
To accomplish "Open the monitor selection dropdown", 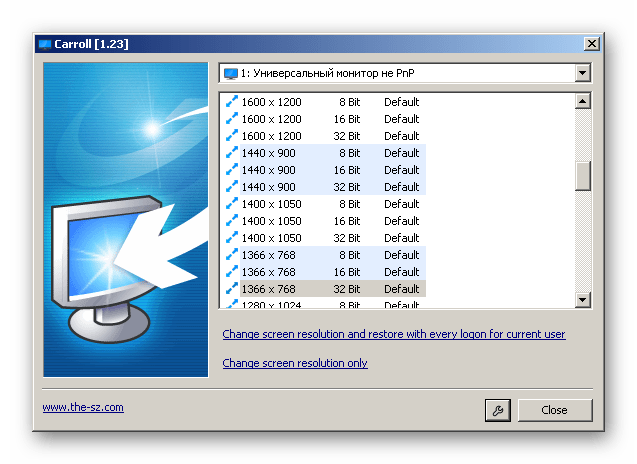I will point(582,74).
